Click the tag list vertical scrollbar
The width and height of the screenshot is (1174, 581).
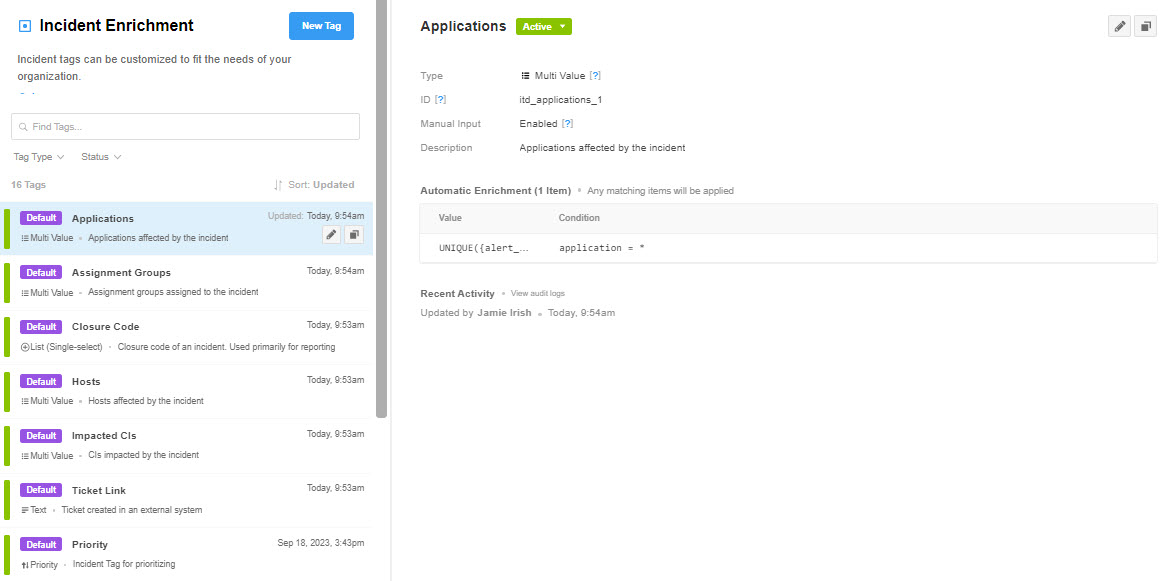click(x=381, y=200)
